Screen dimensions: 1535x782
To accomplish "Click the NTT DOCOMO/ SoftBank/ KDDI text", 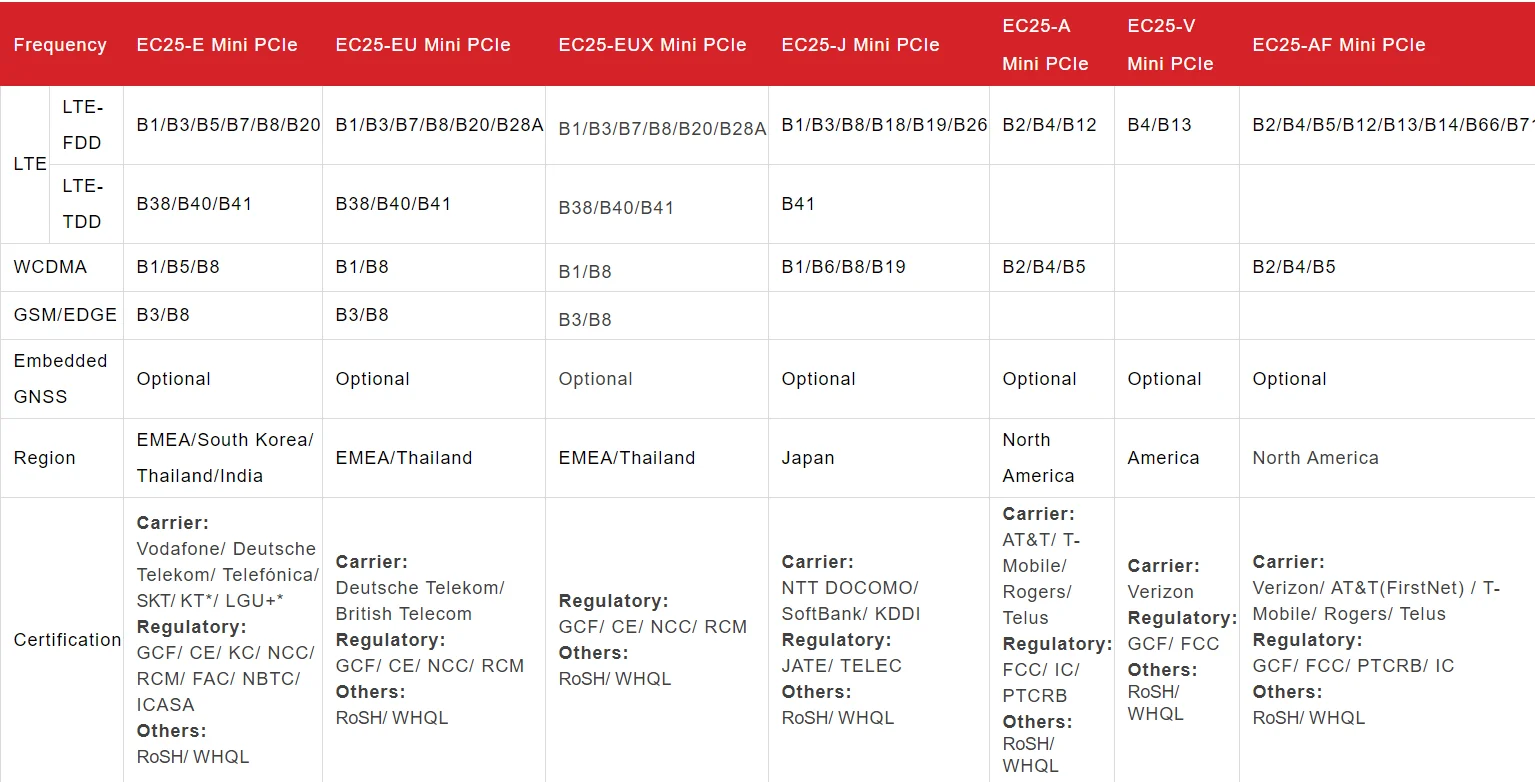I will 851,601.
